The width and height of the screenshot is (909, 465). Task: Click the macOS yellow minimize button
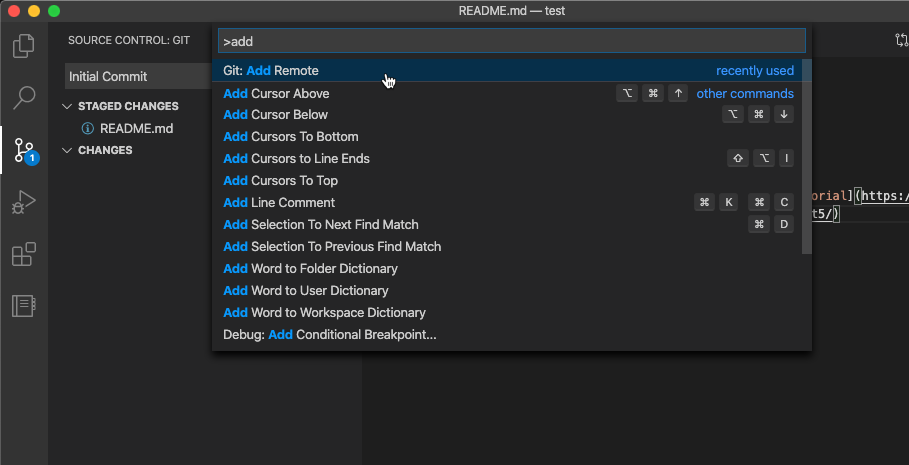coord(34,10)
